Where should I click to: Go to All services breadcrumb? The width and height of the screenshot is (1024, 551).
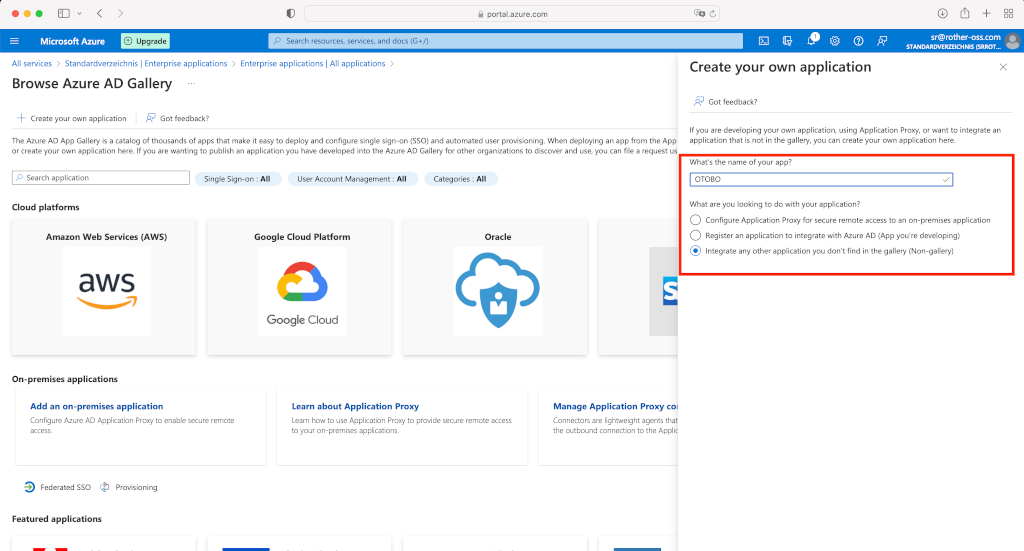coord(31,63)
